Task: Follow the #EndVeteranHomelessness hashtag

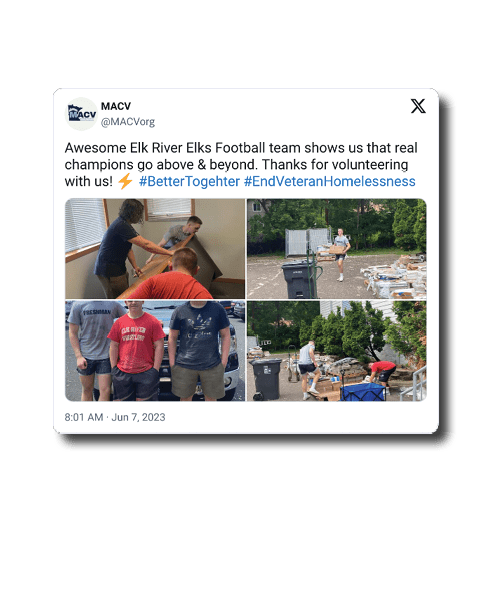Action: pyautogui.click(x=330, y=181)
